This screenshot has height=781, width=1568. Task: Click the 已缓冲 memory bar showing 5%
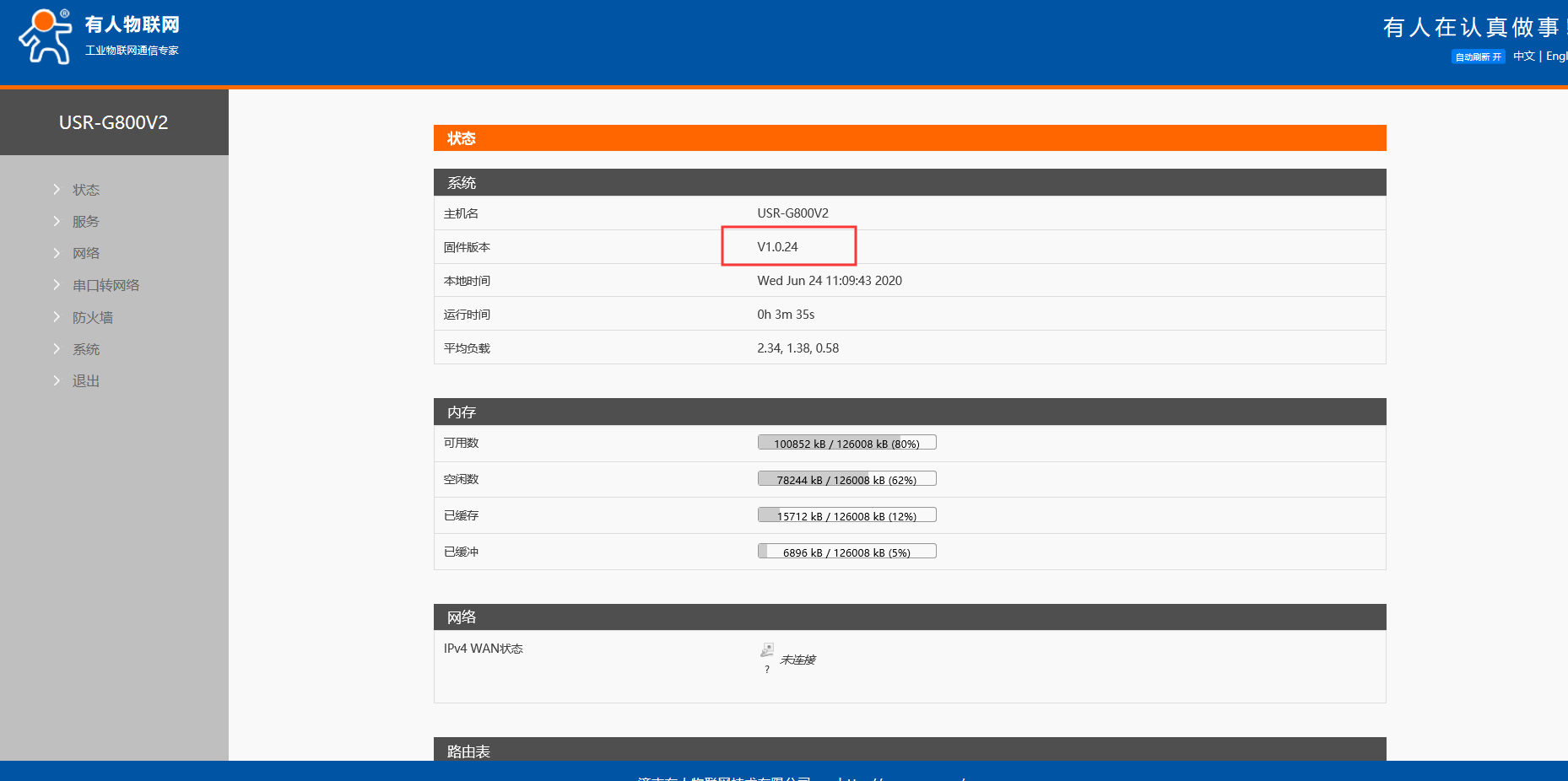click(x=846, y=552)
